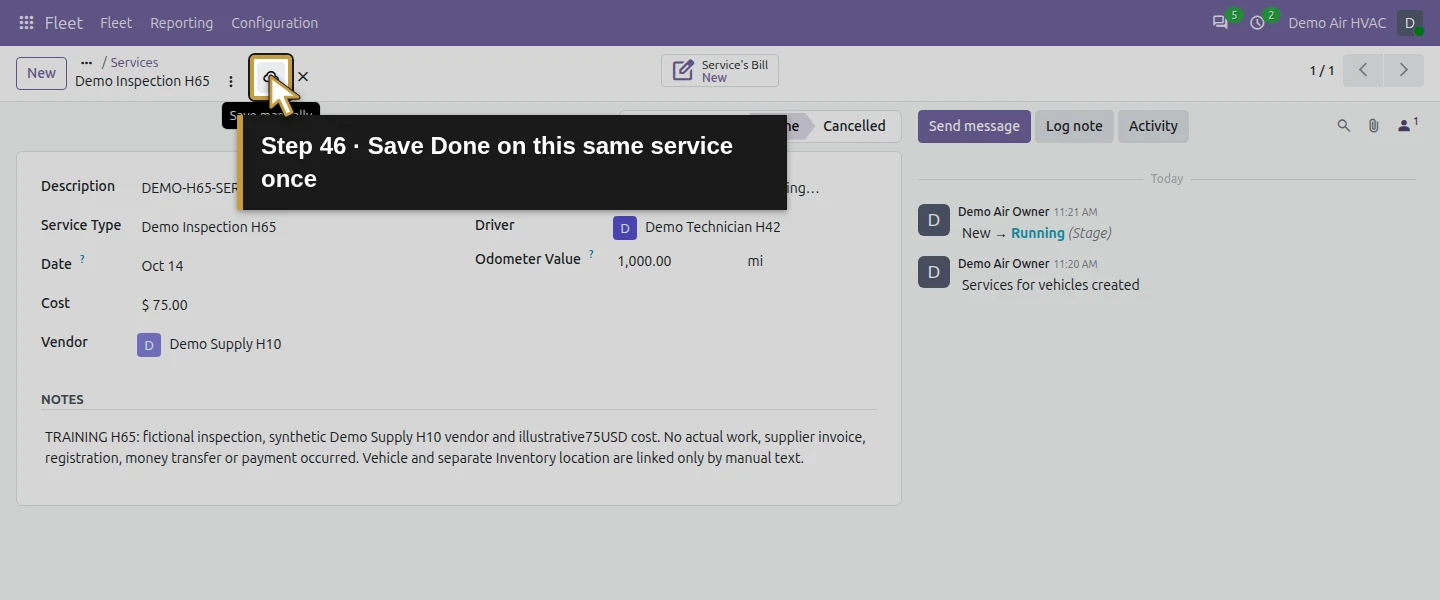Open the actions menu beside record title
This screenshot has height=600, width=1440.
tap(231, 81)
